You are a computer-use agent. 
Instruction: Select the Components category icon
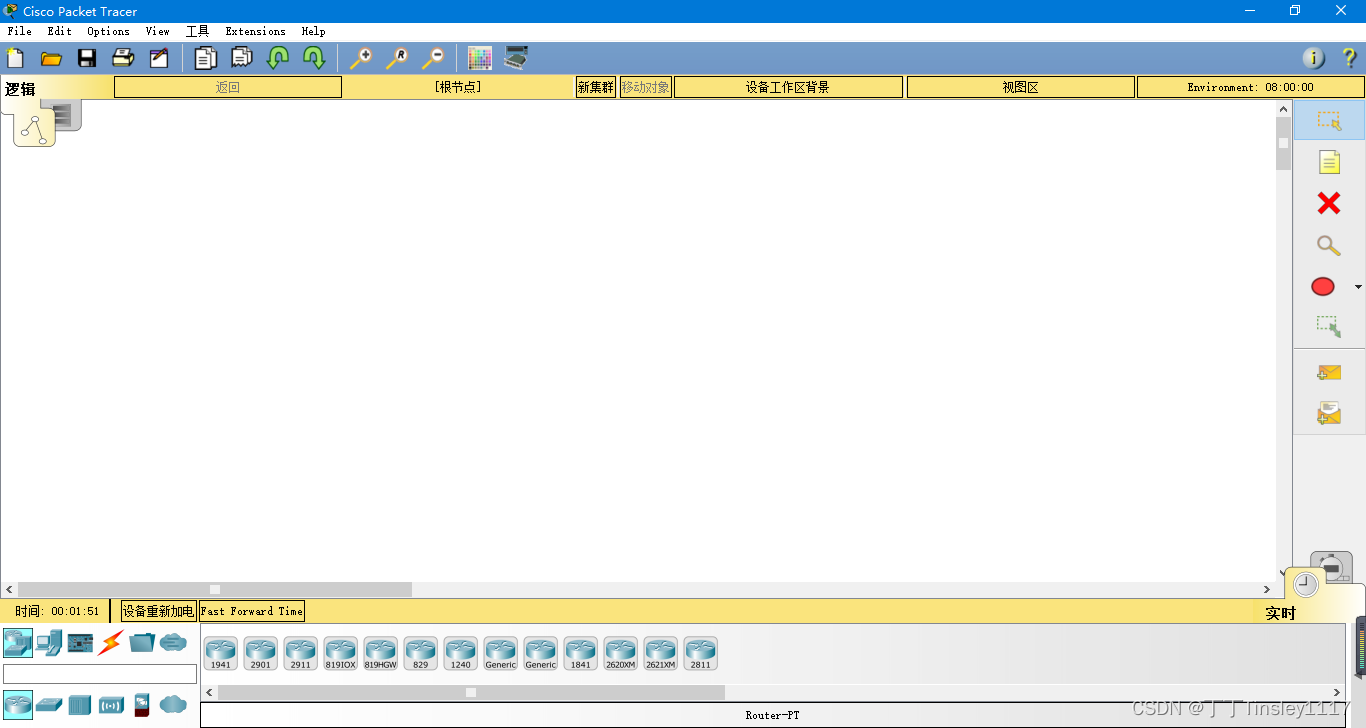80,642
